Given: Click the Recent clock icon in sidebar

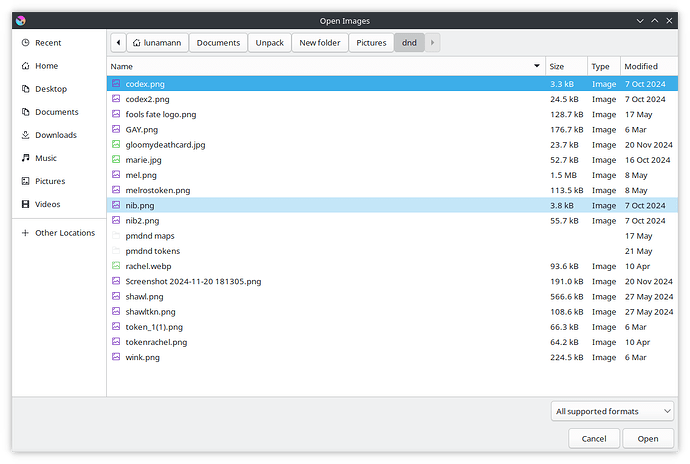Looking at the screenshot, I should tap(25, 43).
